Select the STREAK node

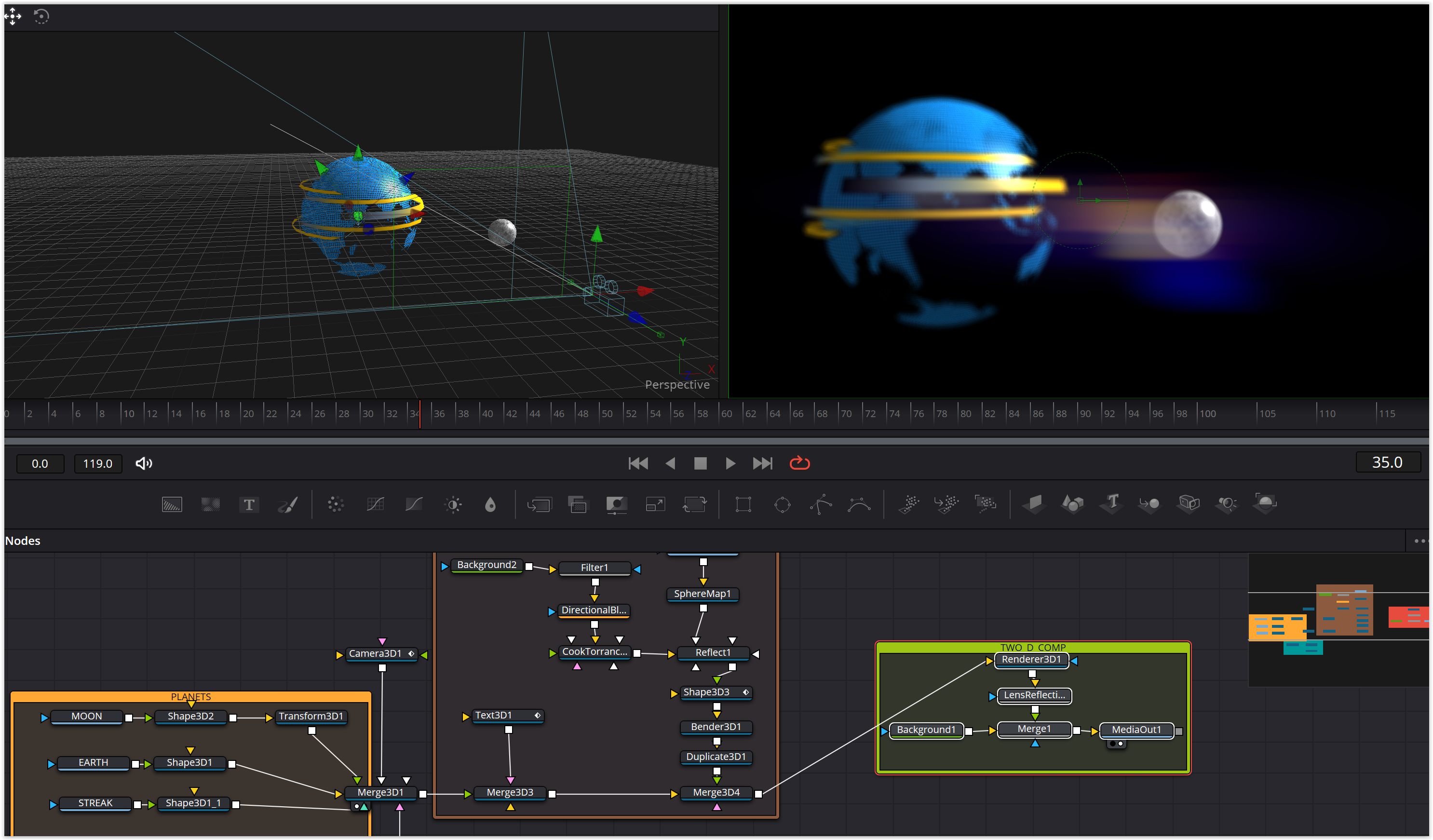click(x=95, y=804)
